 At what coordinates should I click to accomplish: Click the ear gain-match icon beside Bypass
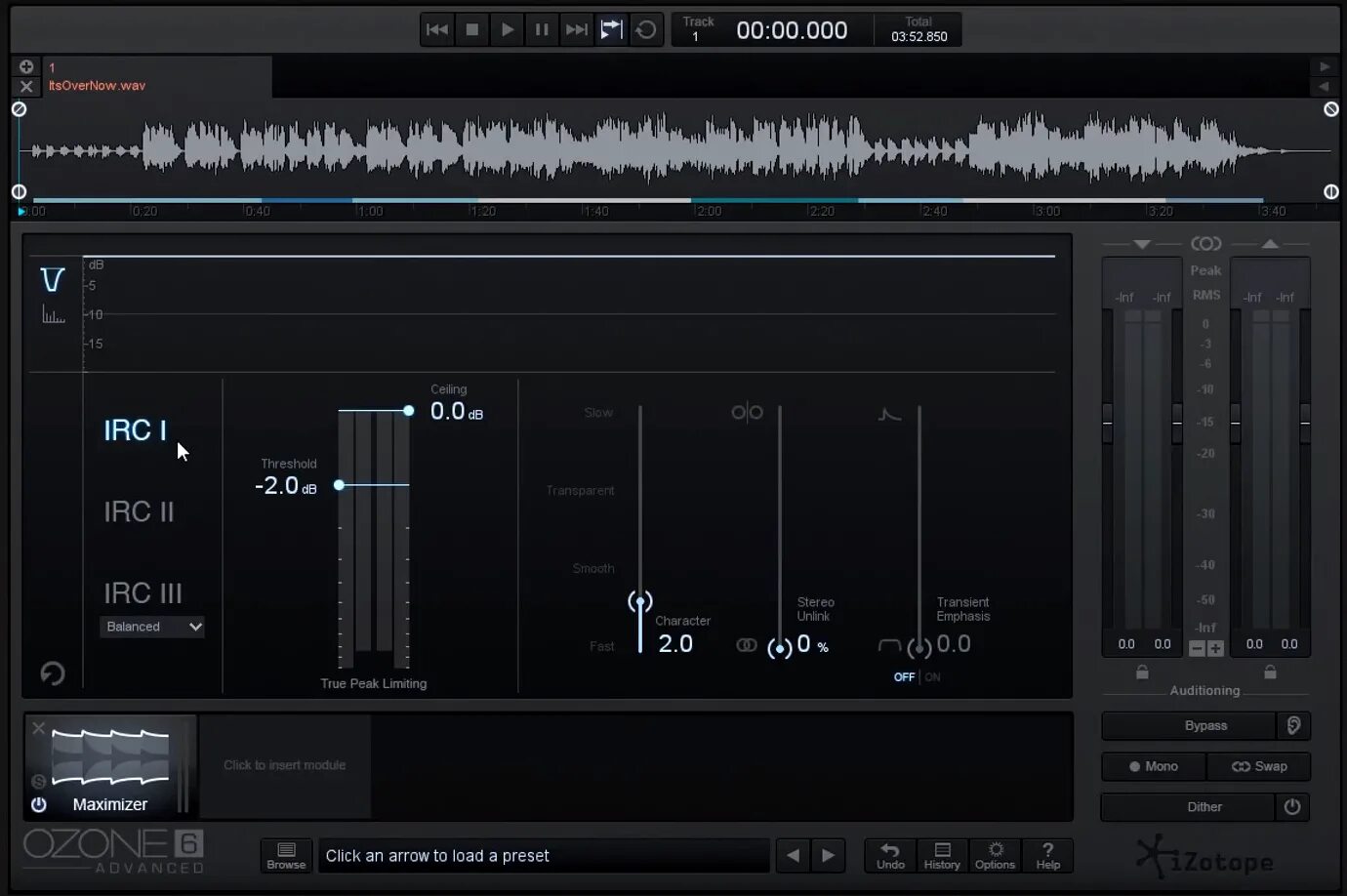[x=1293, y=726]
